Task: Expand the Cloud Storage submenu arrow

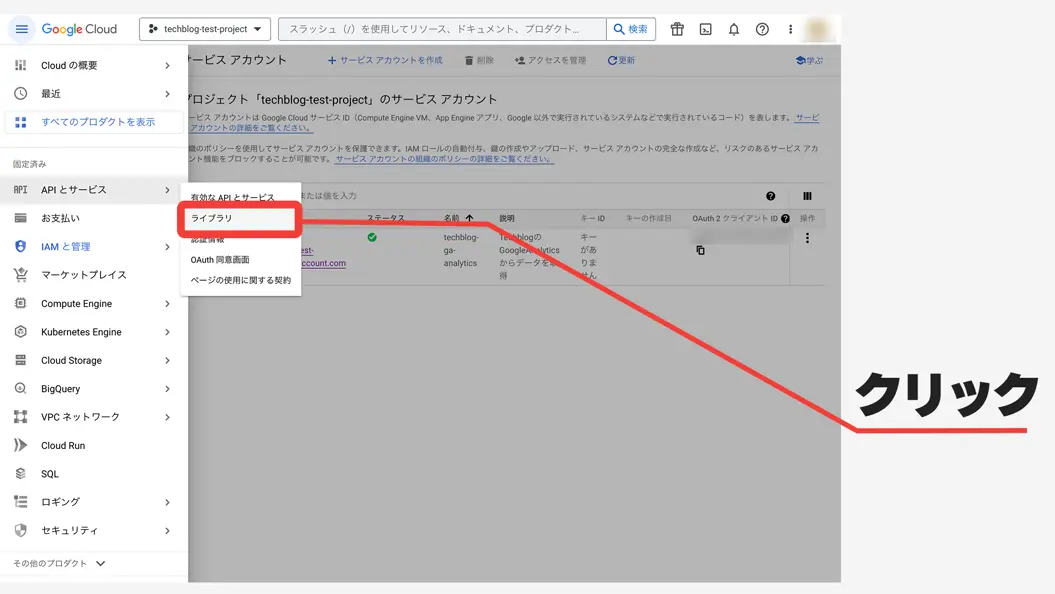Action: pos(167,360)
